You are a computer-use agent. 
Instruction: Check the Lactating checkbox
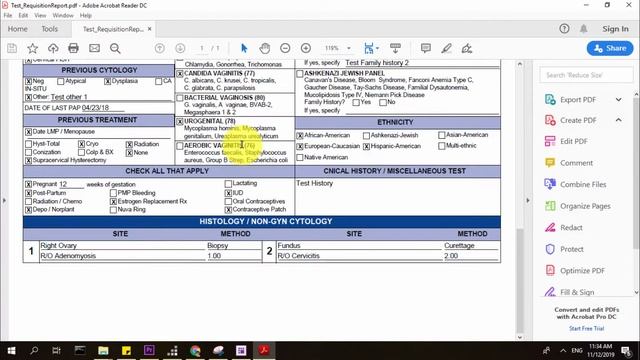(228, 184)
